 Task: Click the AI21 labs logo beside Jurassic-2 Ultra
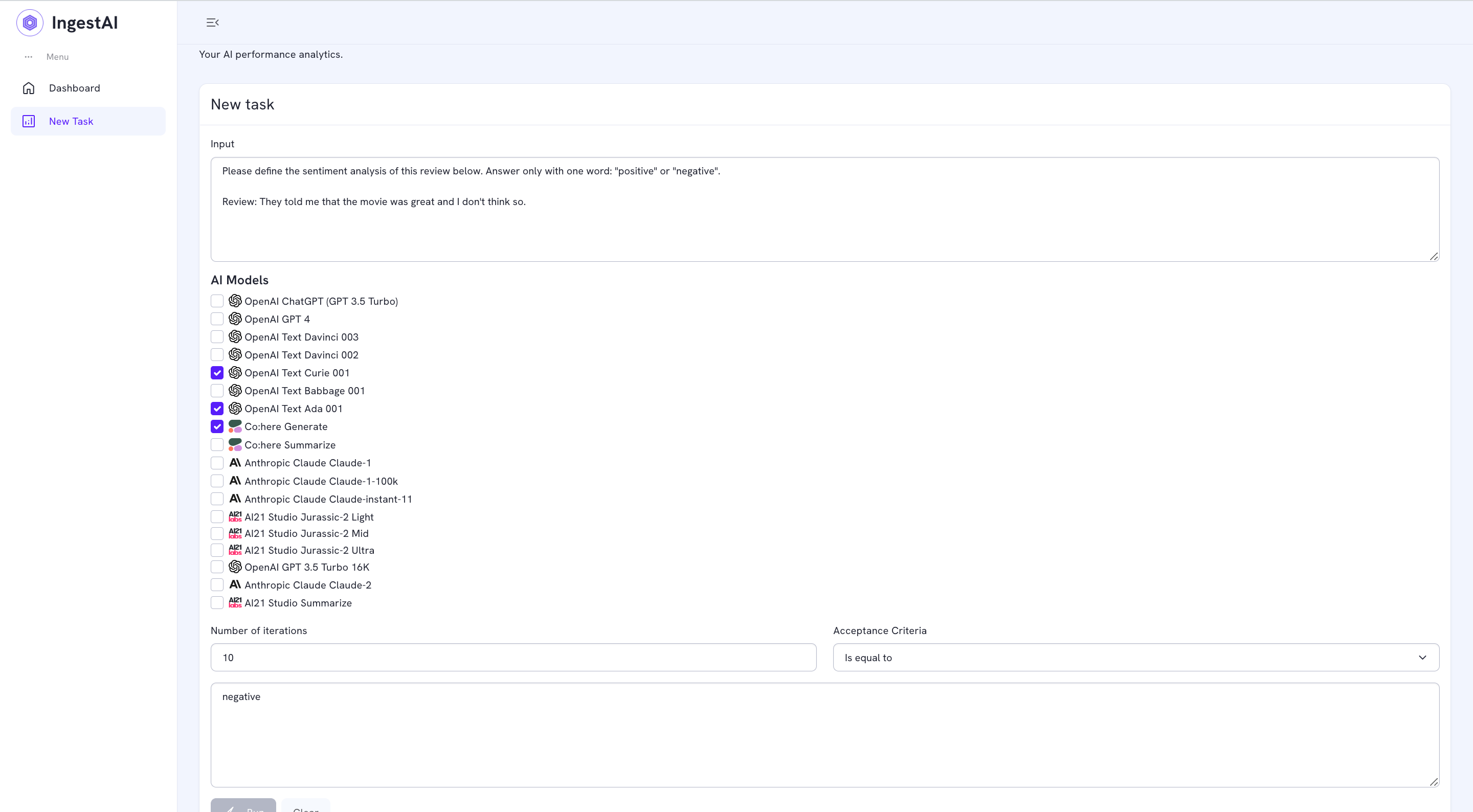click(x=235, y=550)
